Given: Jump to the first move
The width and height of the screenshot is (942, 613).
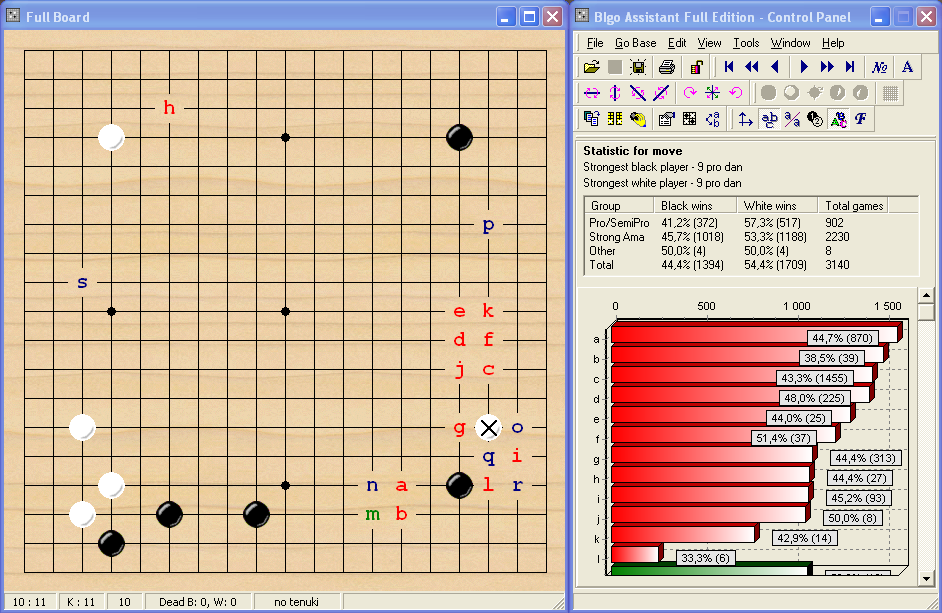Looking at the screenshot, I should pyautogui.click(x=729, y=67).
